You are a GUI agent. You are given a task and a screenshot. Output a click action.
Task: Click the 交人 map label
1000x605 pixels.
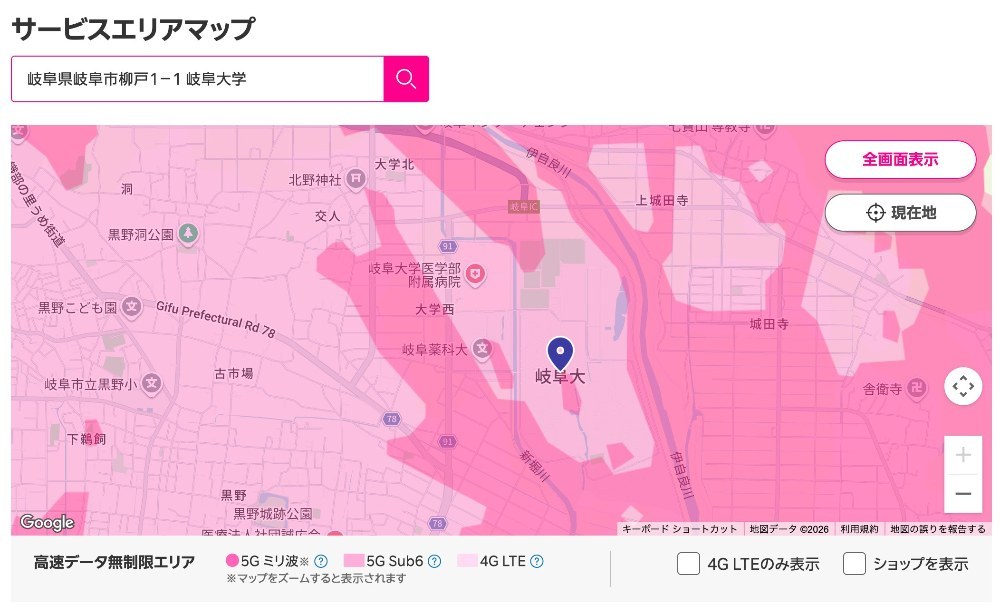tap(328, 216)
